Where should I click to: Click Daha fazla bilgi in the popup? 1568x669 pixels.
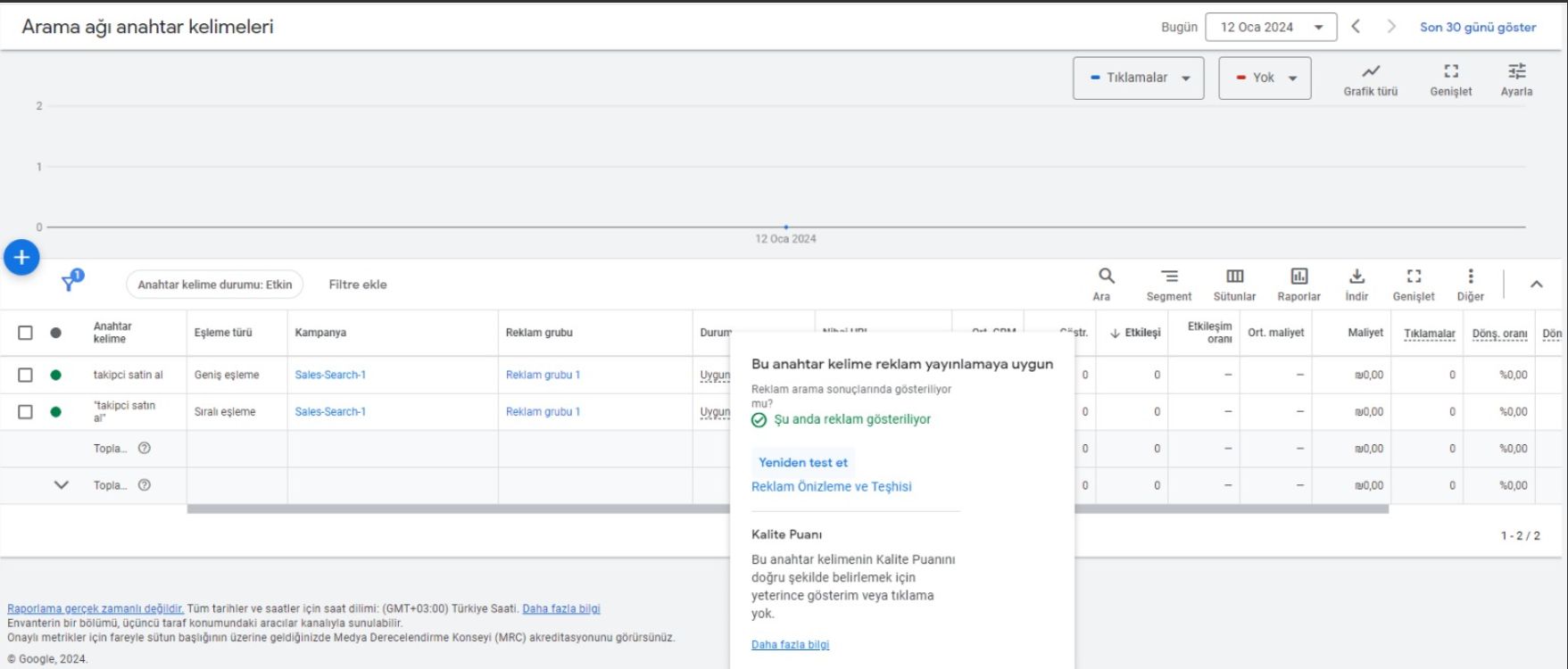(790, 644)
